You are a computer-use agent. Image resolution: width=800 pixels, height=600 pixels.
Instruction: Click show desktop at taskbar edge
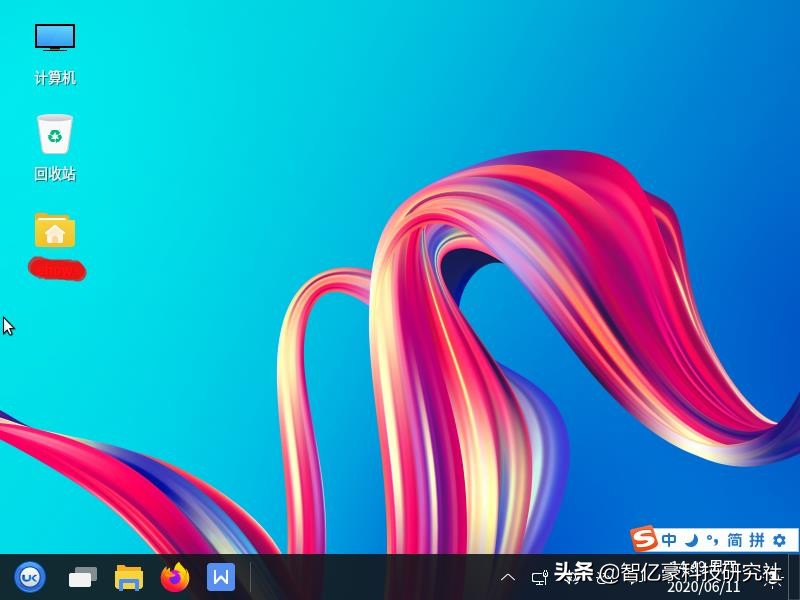tap(795, 577)
